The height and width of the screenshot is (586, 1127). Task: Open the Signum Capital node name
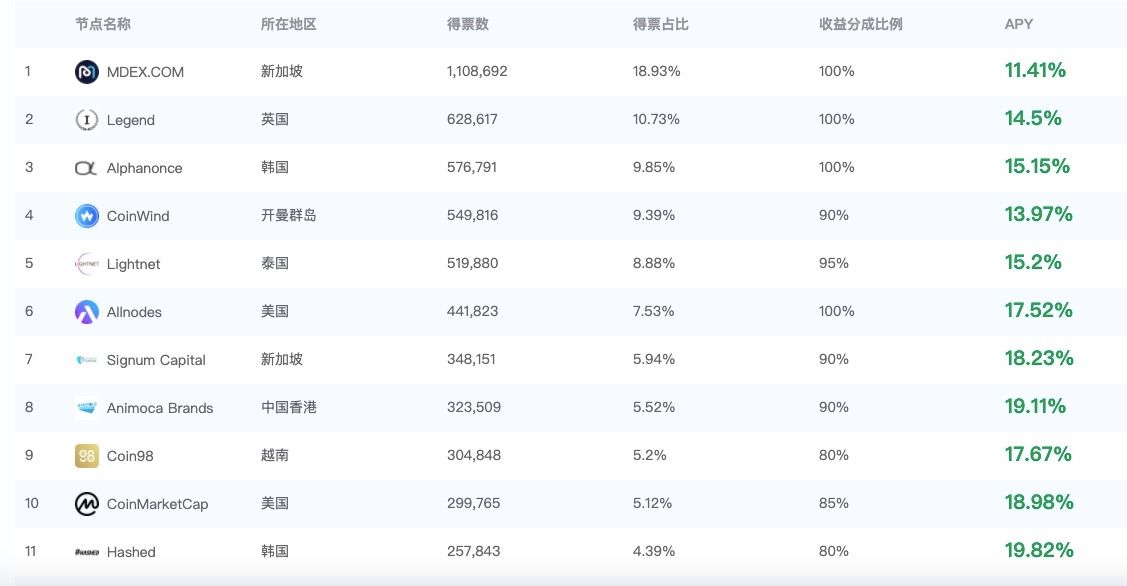click(156, 360)
